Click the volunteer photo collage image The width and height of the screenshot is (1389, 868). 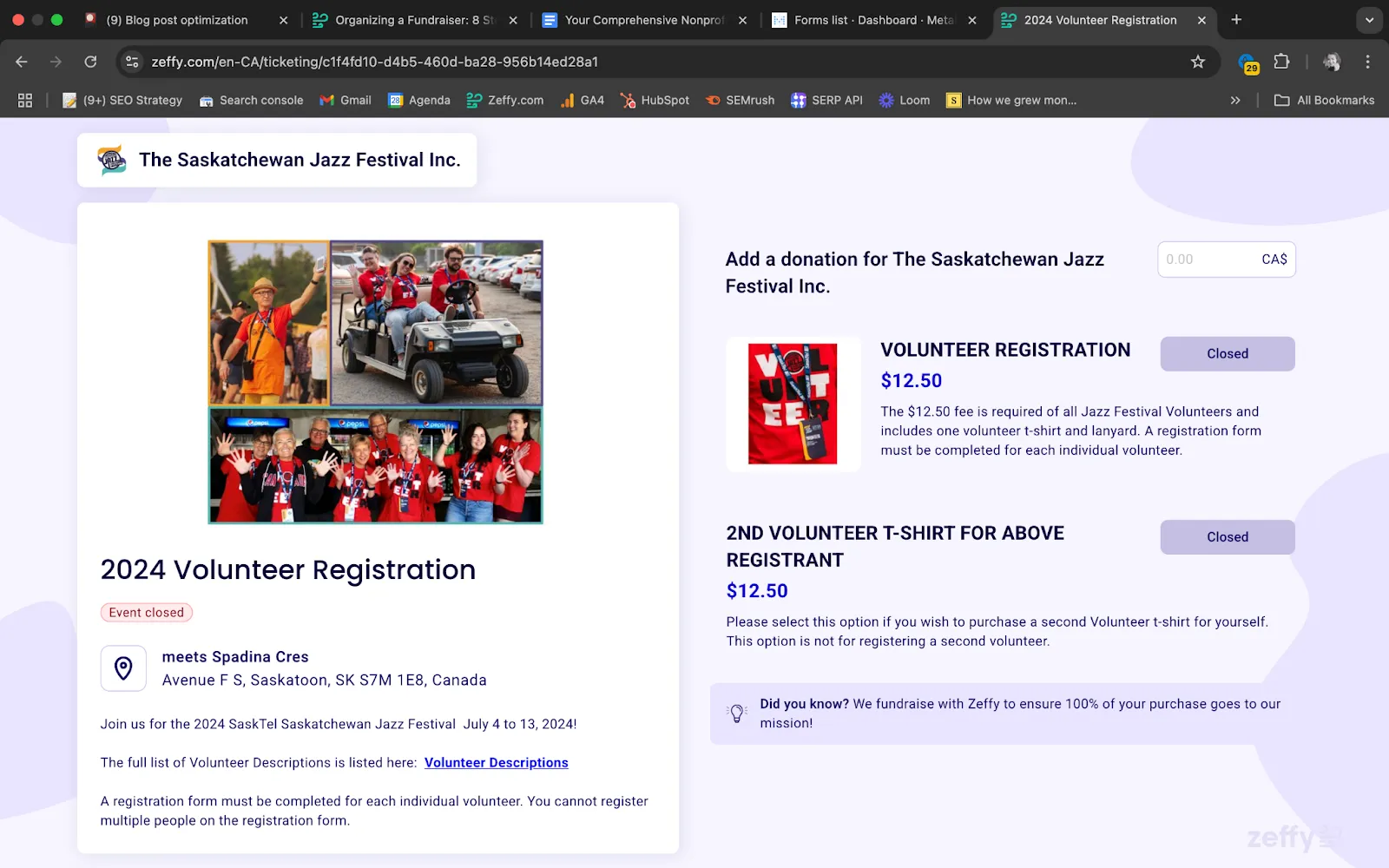375,382
